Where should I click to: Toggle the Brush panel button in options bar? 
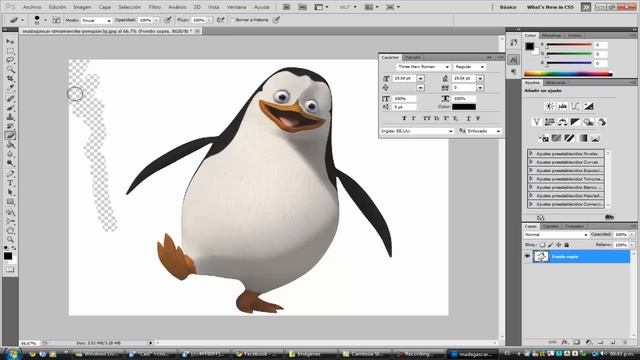click(56, 20)
